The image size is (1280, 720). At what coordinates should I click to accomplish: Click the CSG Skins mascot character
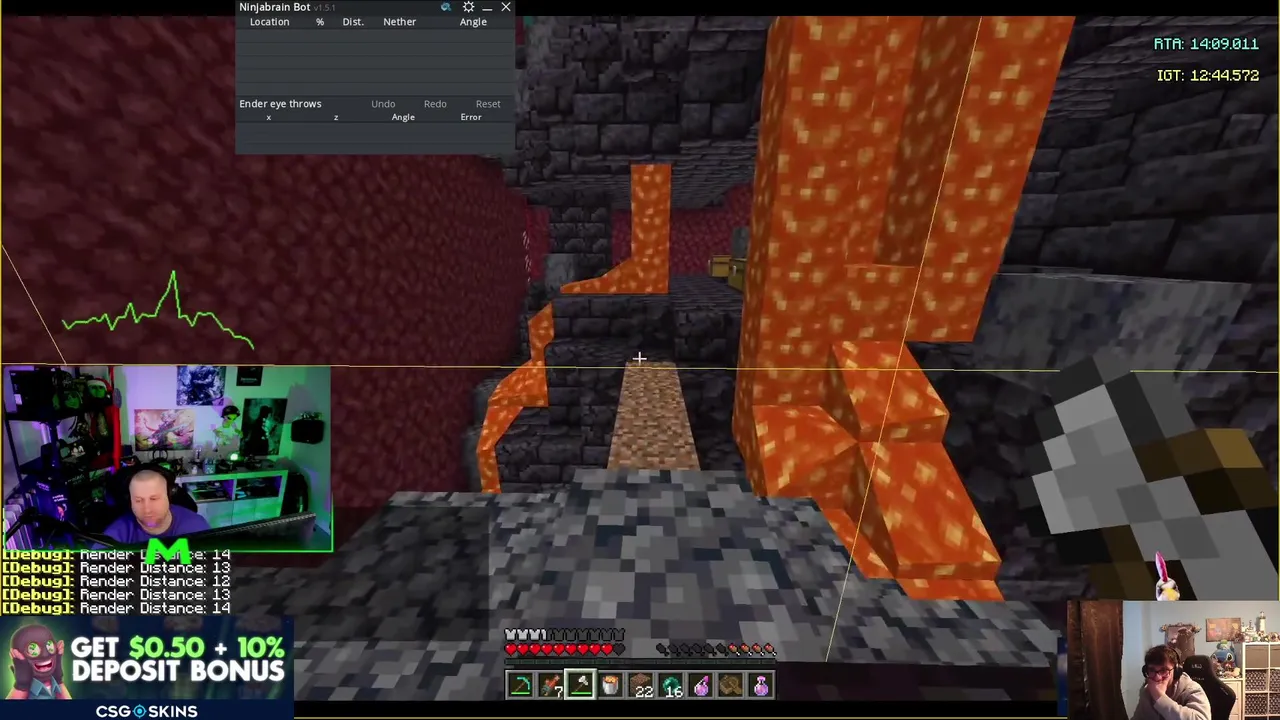click(36, 663)
